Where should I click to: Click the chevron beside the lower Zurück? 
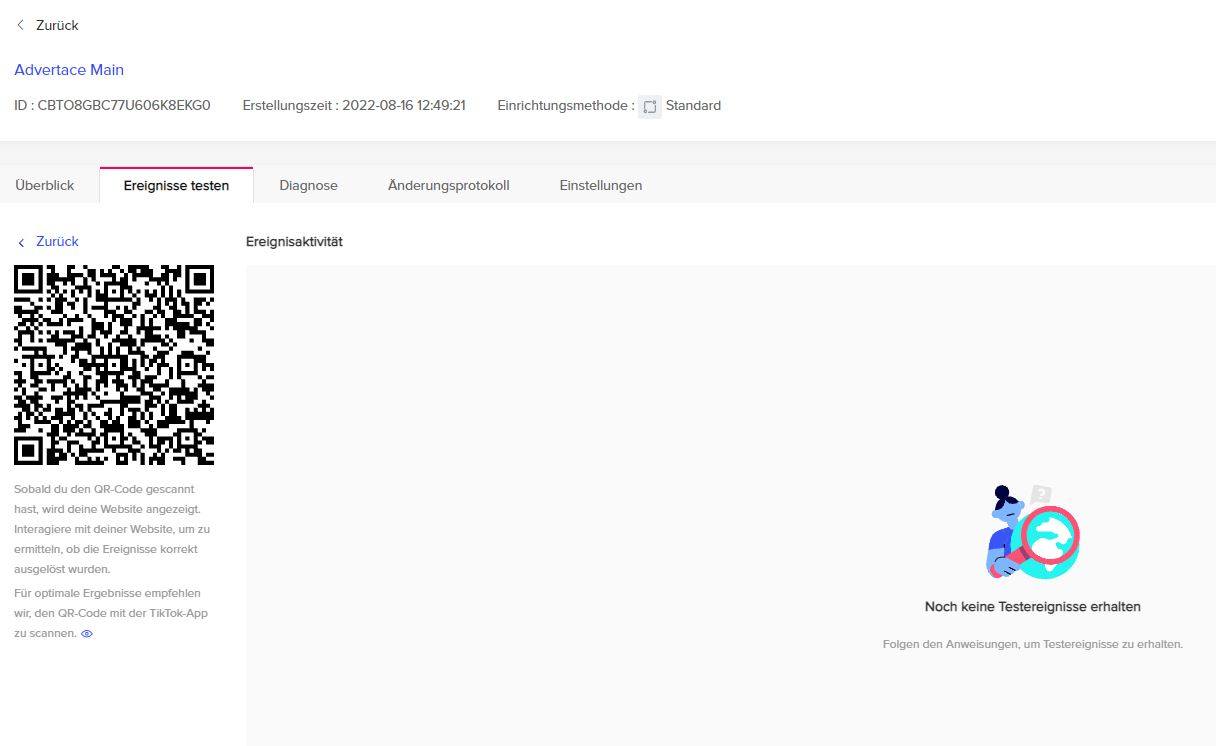21,242
